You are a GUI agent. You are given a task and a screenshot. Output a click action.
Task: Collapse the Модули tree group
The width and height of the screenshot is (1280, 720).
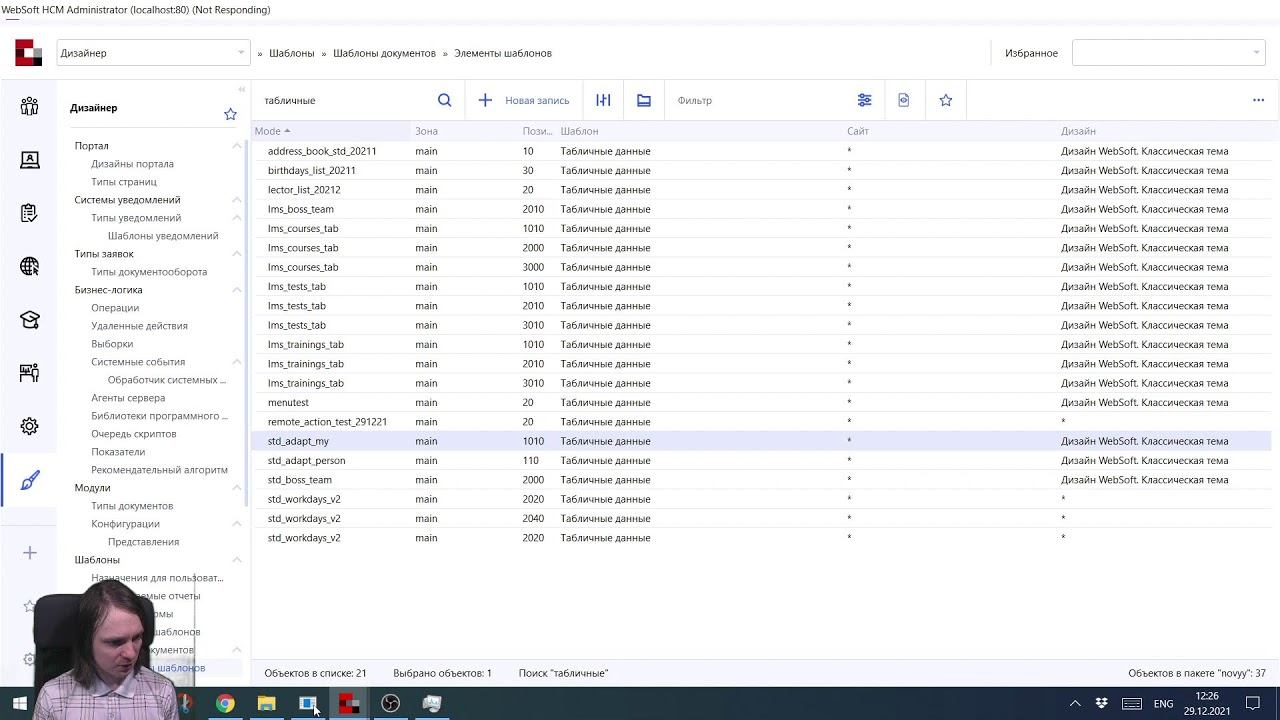point(237,488)
